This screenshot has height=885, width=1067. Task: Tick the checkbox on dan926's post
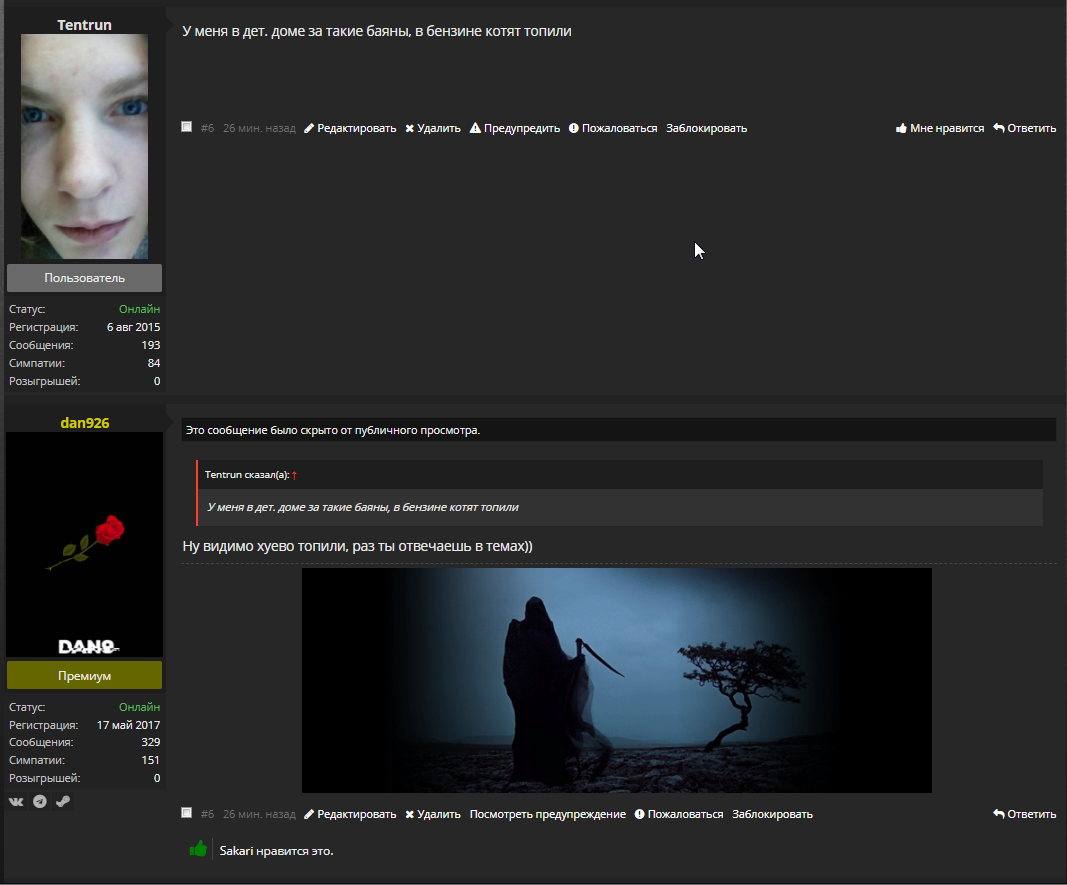(187, 813)
